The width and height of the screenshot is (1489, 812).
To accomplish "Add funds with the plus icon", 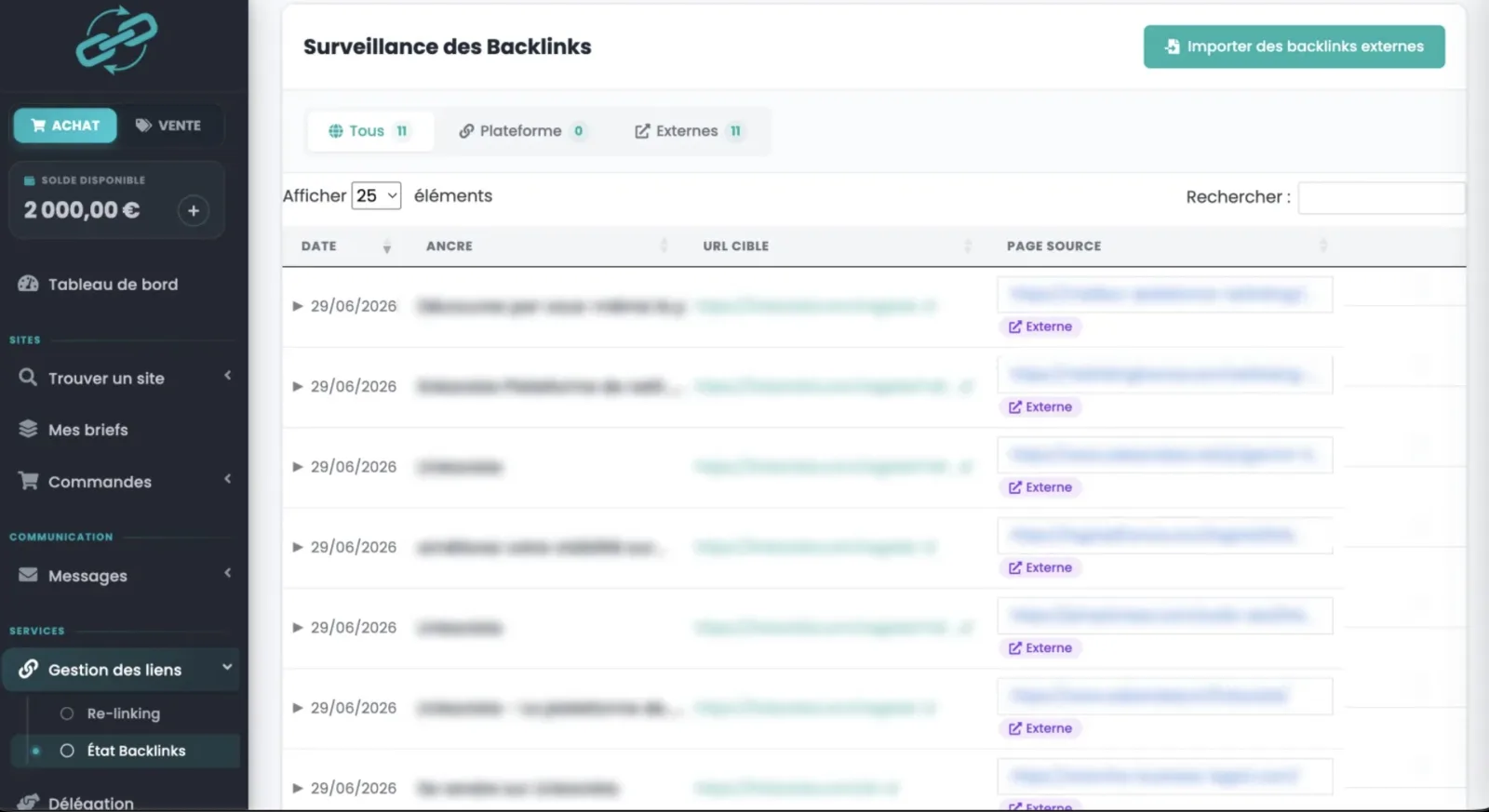I will tap(193, 210).
